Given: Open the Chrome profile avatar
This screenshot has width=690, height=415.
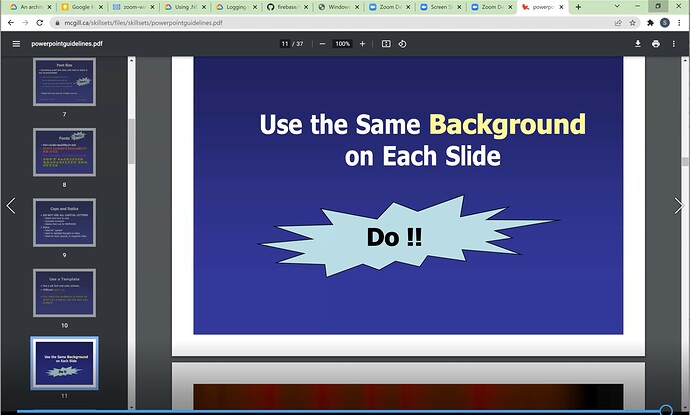Looking at the screenshot, I should pyautogui.click(x=665, y=22).
